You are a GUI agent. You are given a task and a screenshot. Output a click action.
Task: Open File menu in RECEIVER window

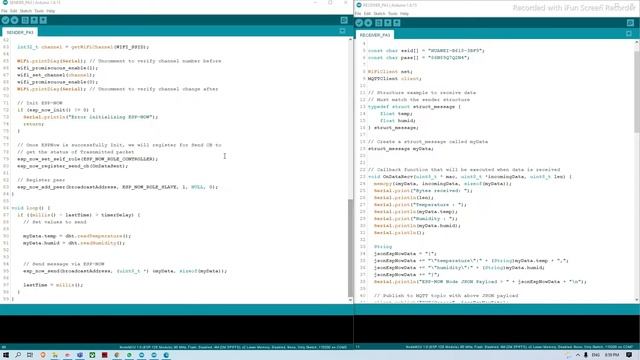358,14
